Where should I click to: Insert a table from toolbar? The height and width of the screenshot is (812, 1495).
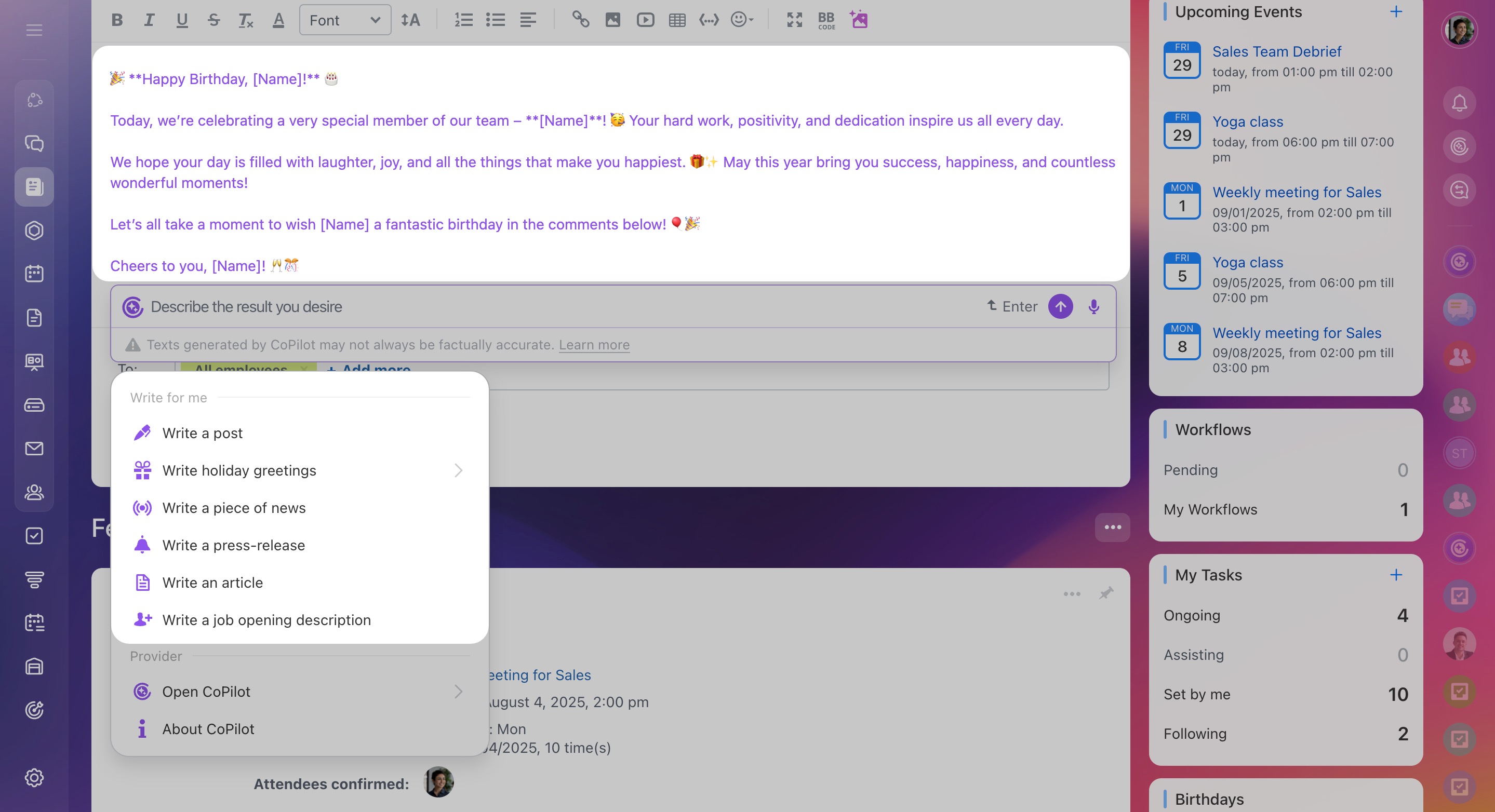677,20
